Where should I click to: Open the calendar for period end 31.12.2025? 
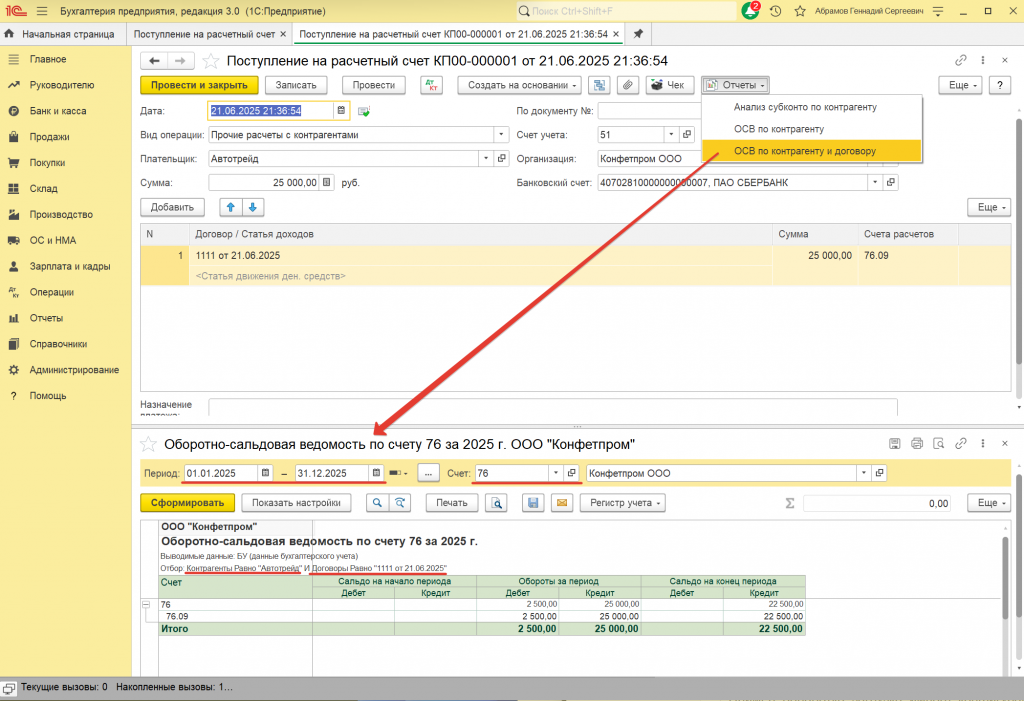point(376,473)
